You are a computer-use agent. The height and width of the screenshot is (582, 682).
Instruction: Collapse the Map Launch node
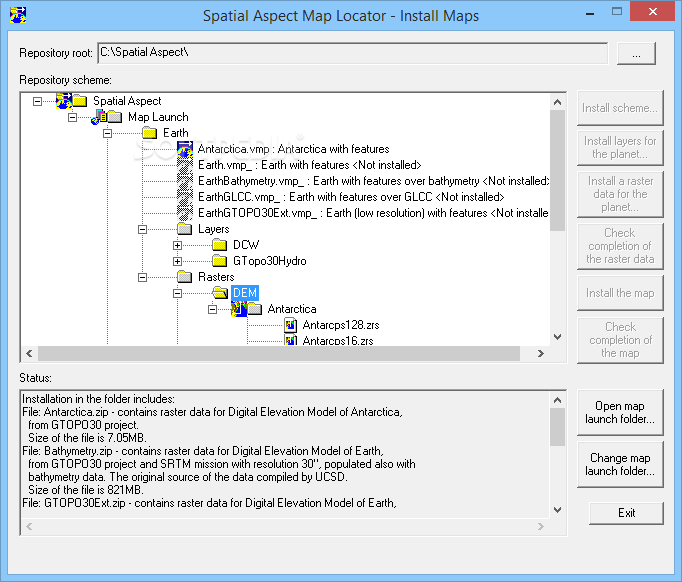(73, 117)
